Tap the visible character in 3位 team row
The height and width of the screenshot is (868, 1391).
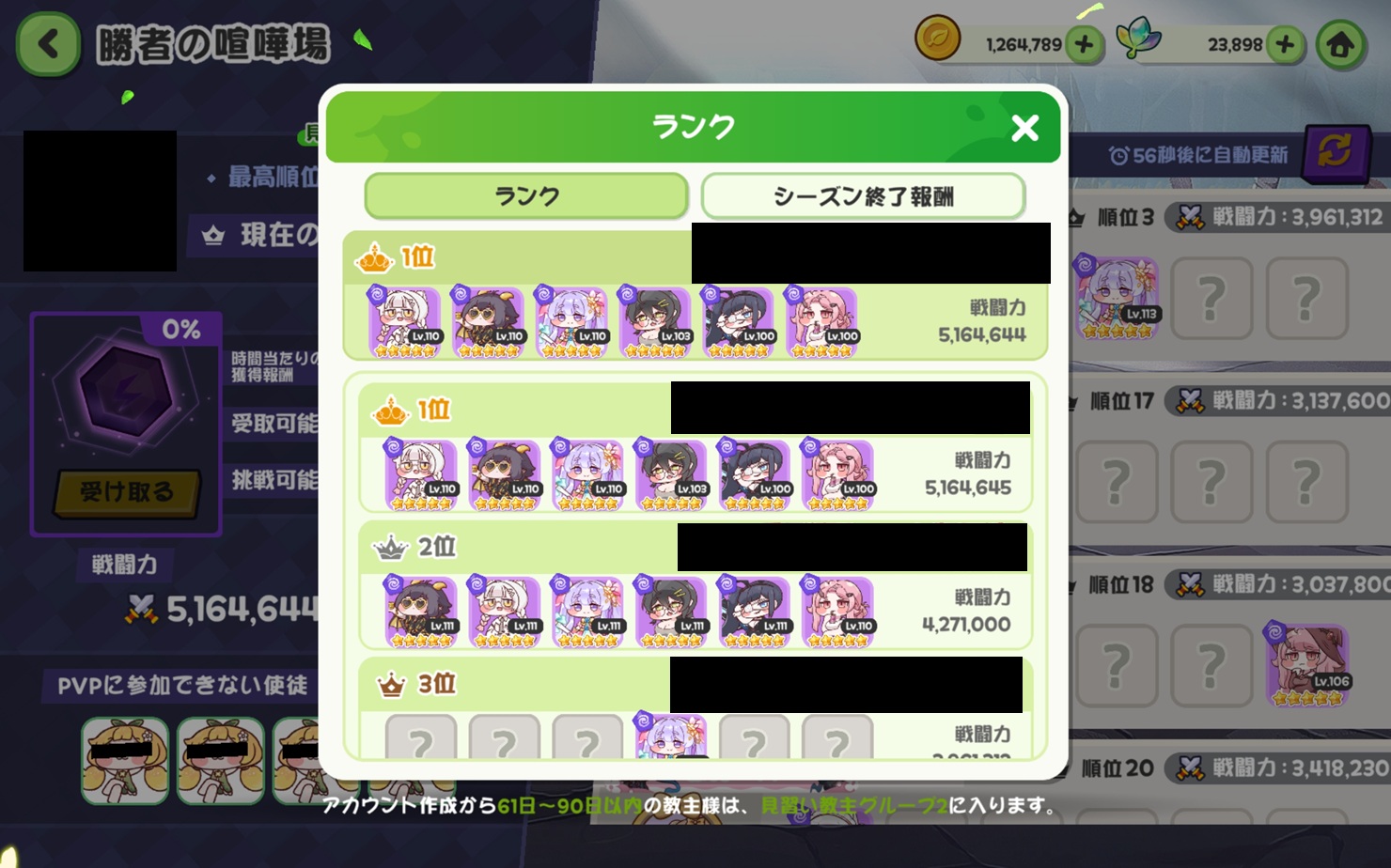(671, 736)
